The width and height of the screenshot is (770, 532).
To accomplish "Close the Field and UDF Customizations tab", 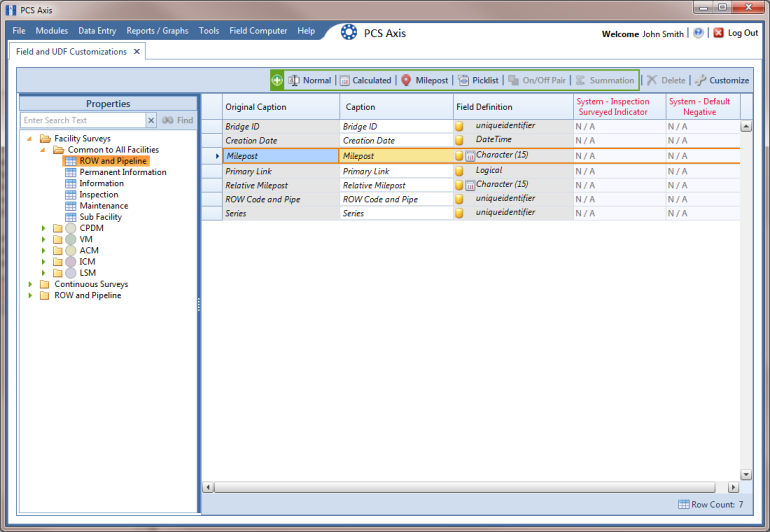I will pyautogui.click(x=137, y=52).
